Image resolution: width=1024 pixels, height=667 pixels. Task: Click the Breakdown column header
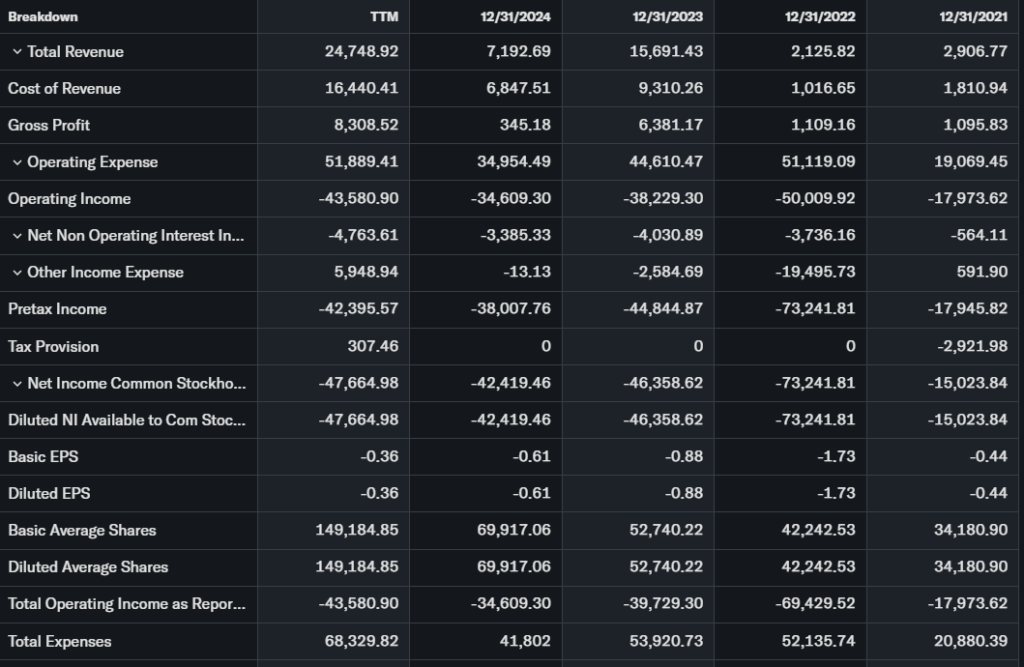pos(43,17)
